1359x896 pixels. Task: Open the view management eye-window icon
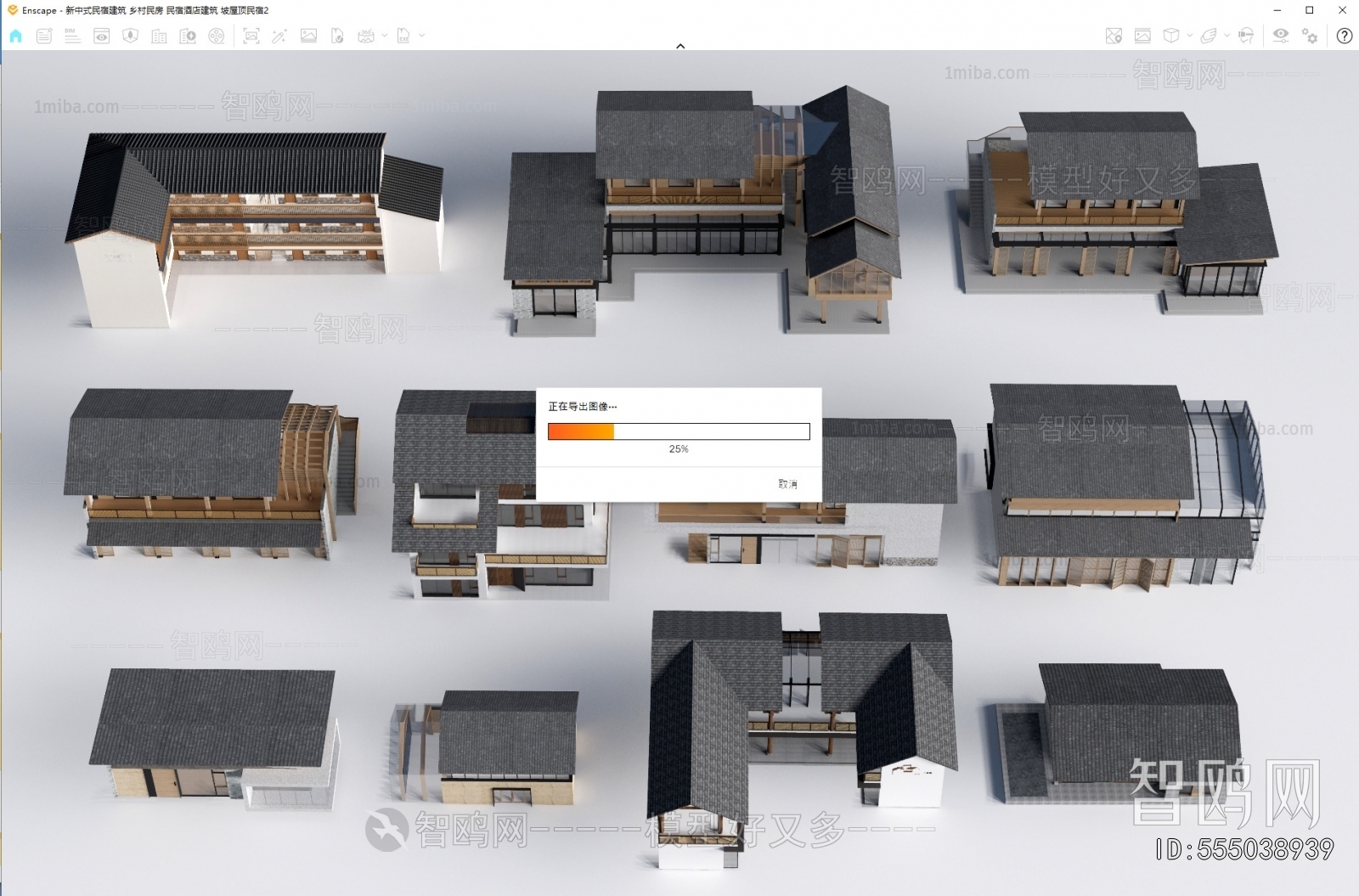point(101,36)
